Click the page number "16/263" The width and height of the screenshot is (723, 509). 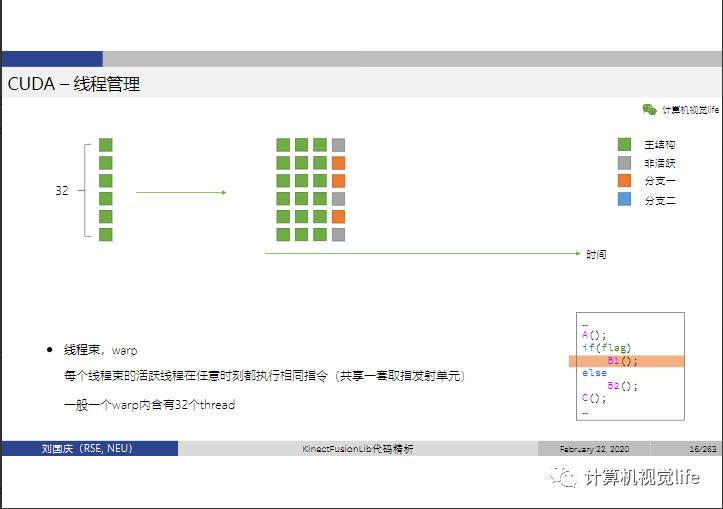[x=703, y=449]
